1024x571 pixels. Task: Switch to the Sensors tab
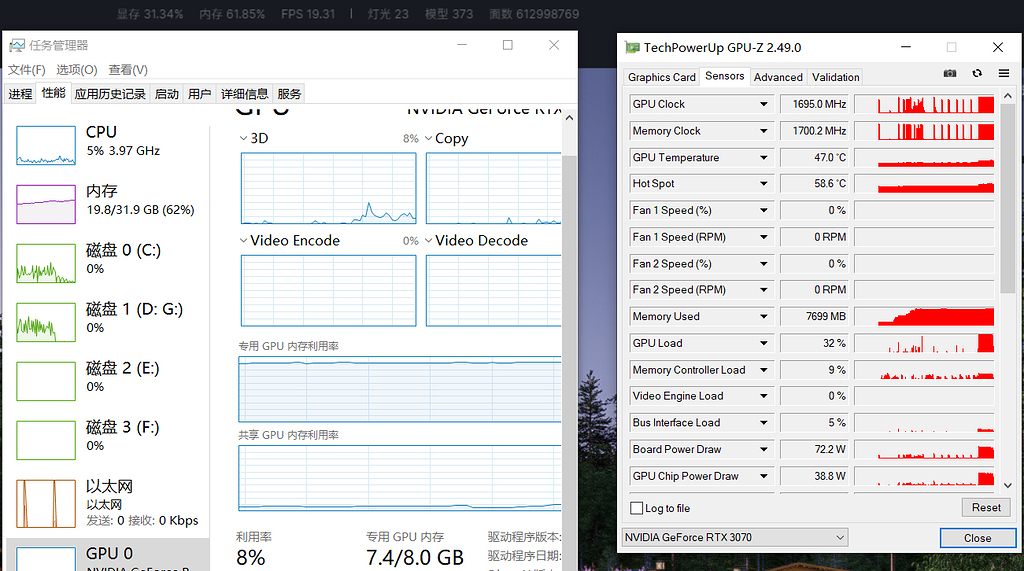point(724,76)
